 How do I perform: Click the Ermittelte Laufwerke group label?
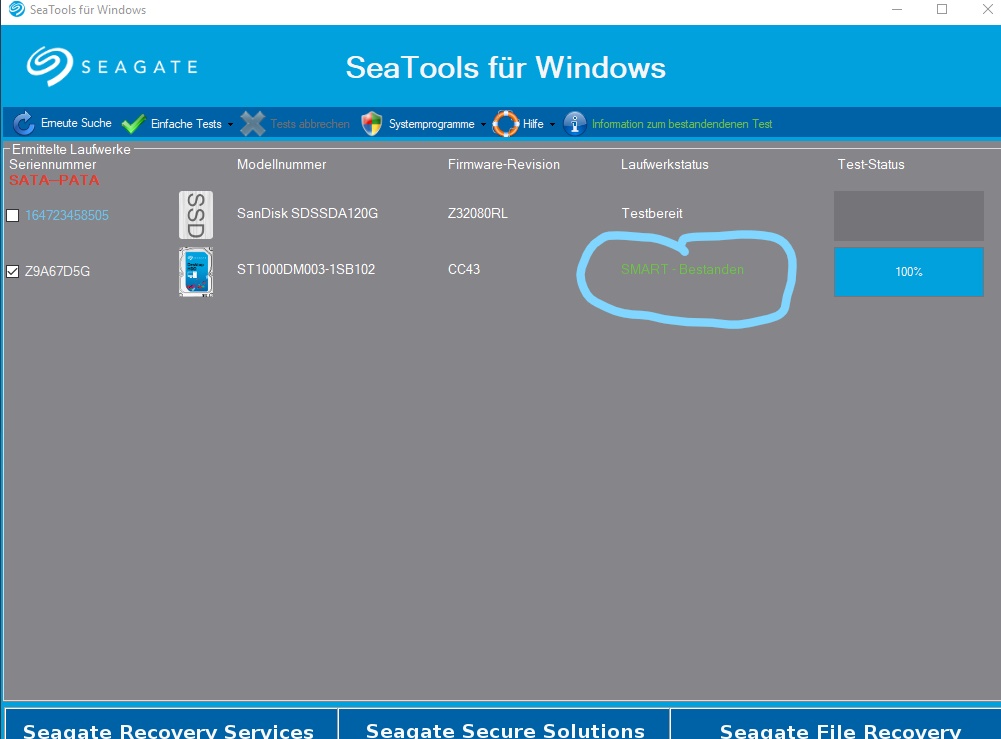[x=71, y=149]
